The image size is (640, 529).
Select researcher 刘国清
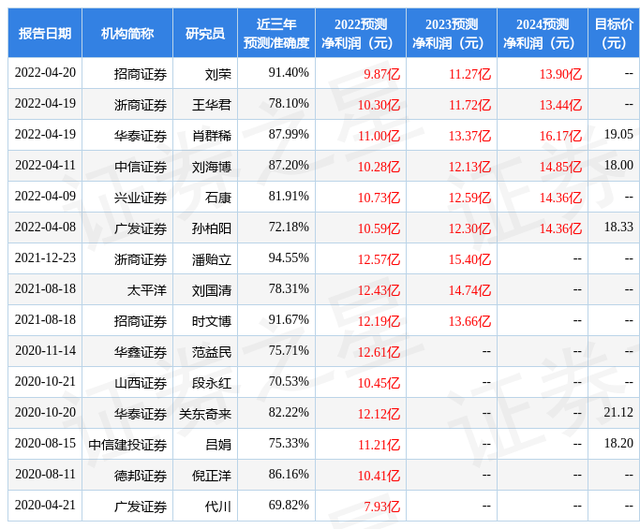[211, 290]
